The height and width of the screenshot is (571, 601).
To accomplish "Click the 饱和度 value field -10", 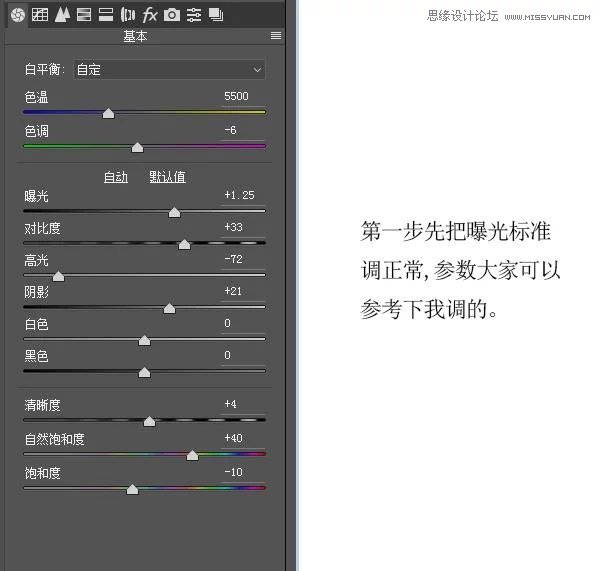I will click(x=243, y=472).
